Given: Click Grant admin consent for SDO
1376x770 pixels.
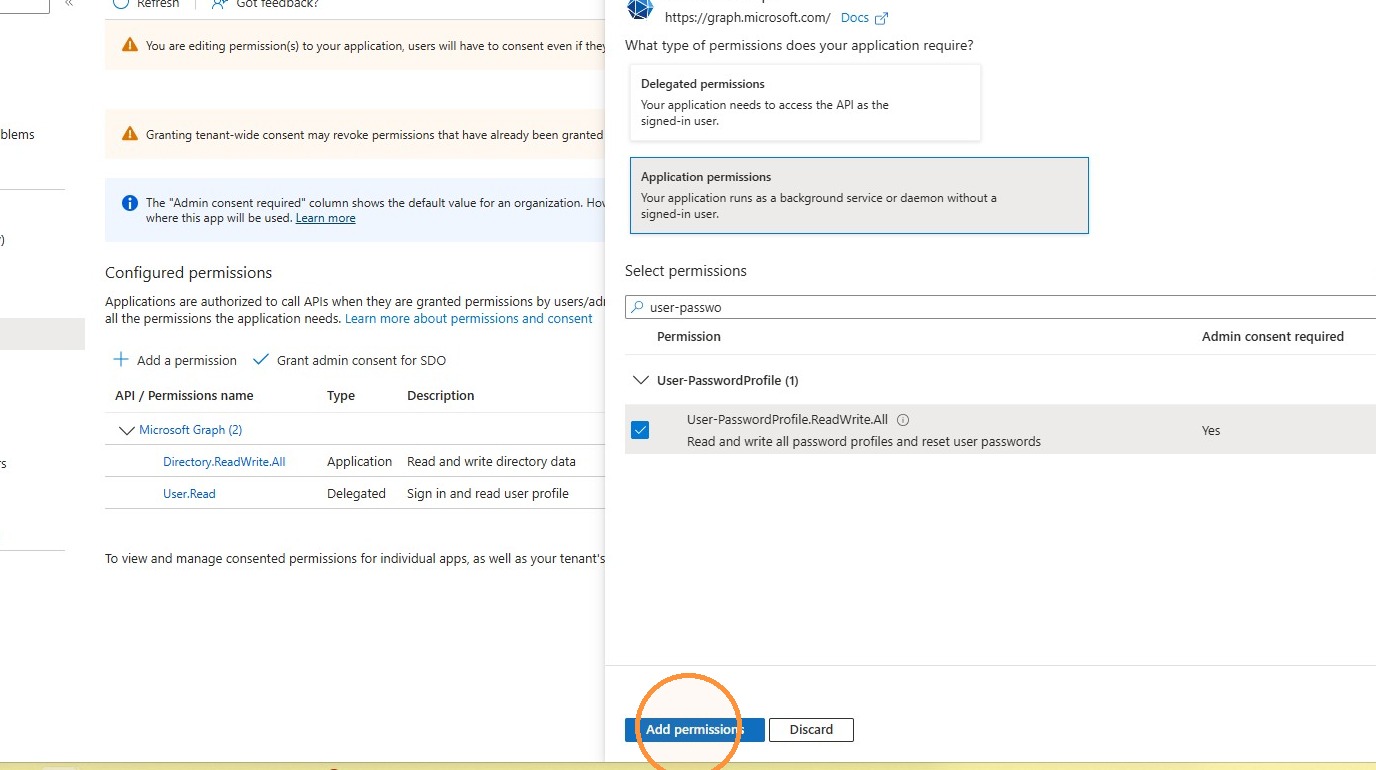Looking at the screenshot, I should (349, 360).
